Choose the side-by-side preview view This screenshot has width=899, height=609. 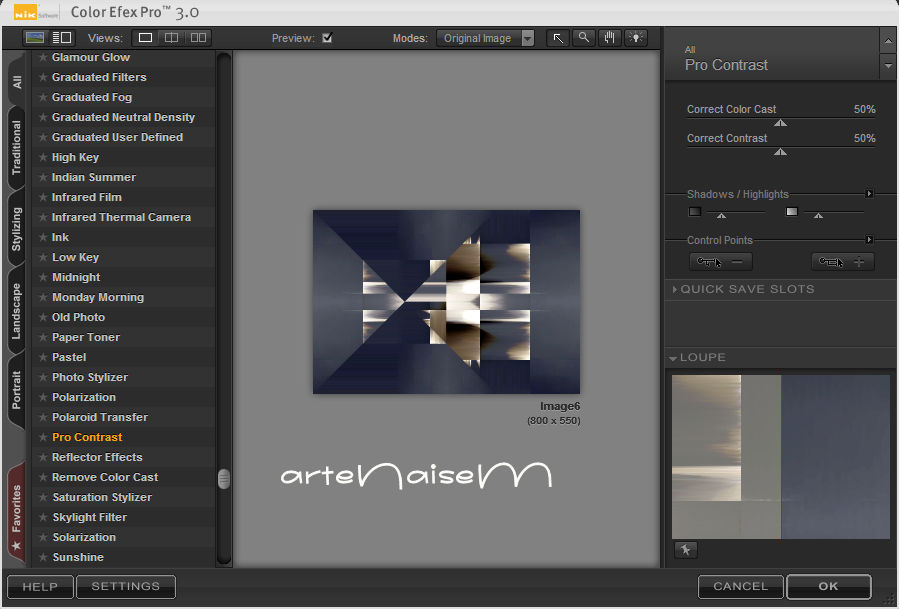(198, 38)
